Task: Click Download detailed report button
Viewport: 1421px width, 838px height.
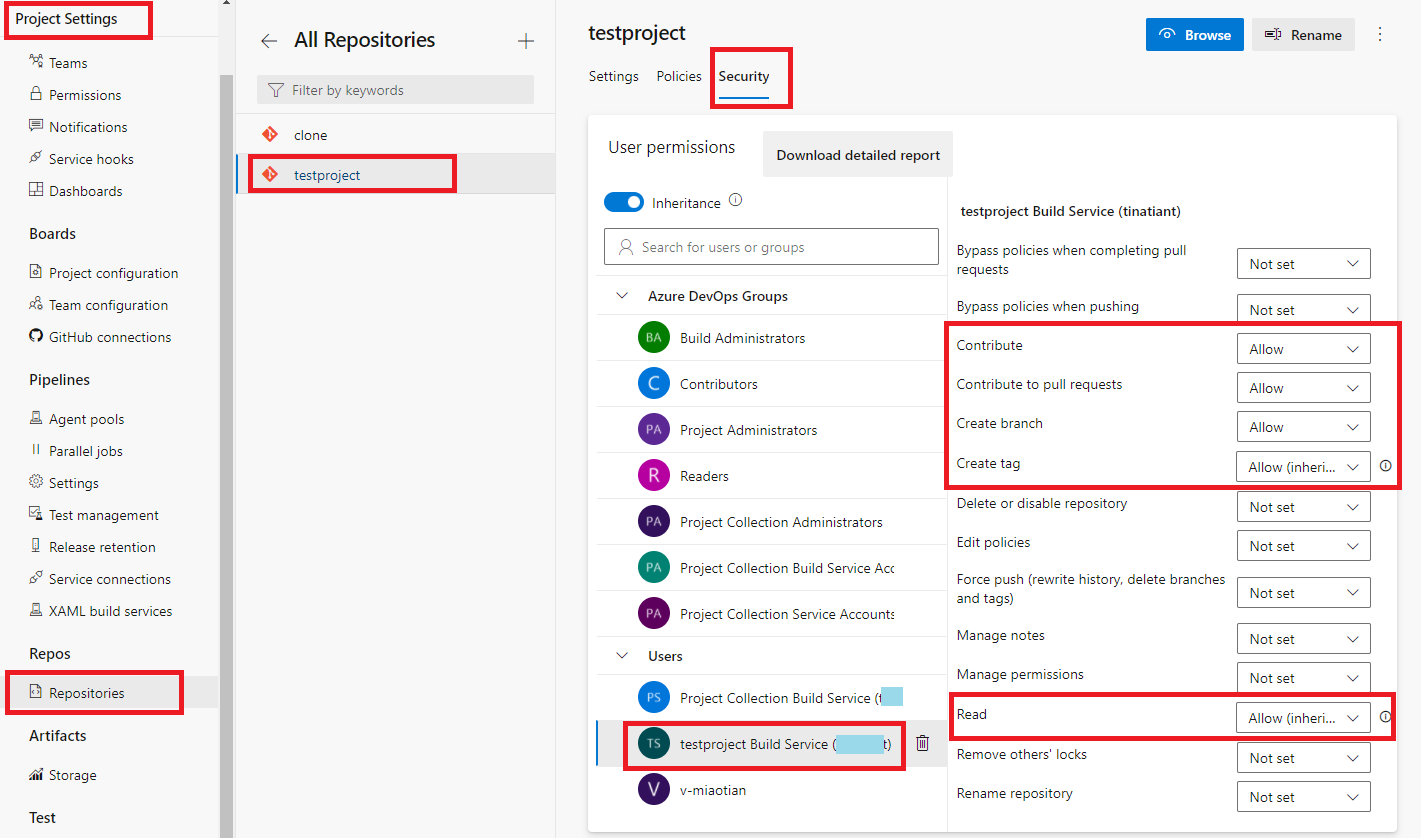Action: (x=858, y=155)
